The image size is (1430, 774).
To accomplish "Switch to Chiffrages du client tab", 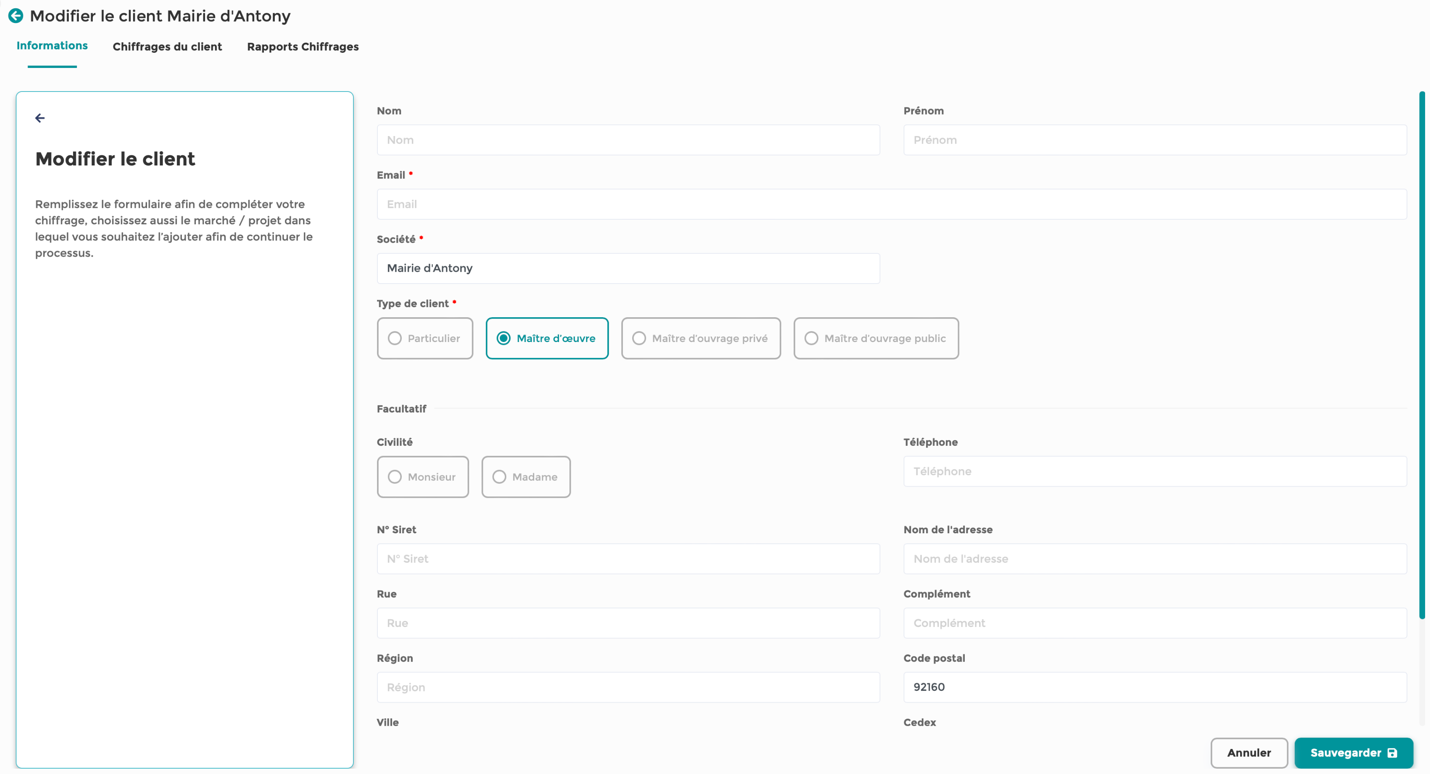I will (167, 47).
